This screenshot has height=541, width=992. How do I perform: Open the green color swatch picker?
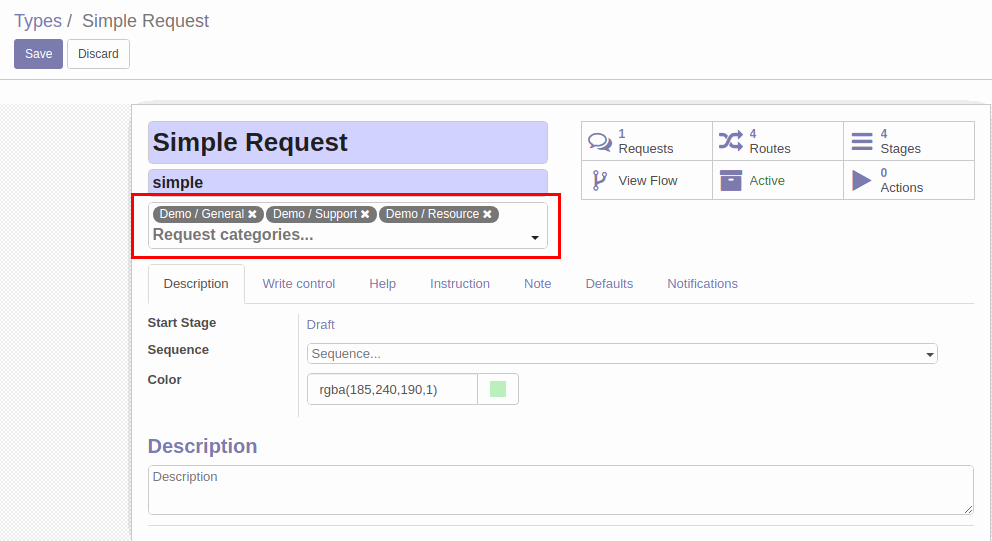(x=498, y=389)
